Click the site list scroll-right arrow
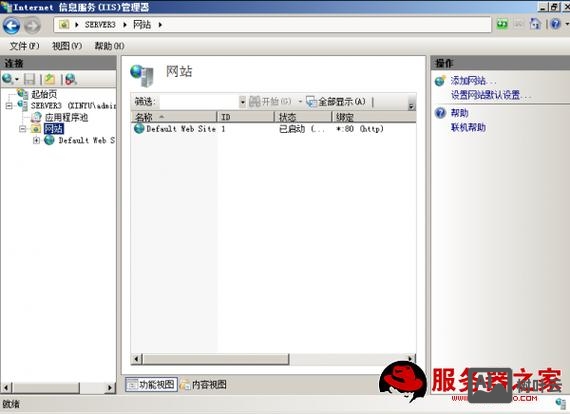 point(411,359)
